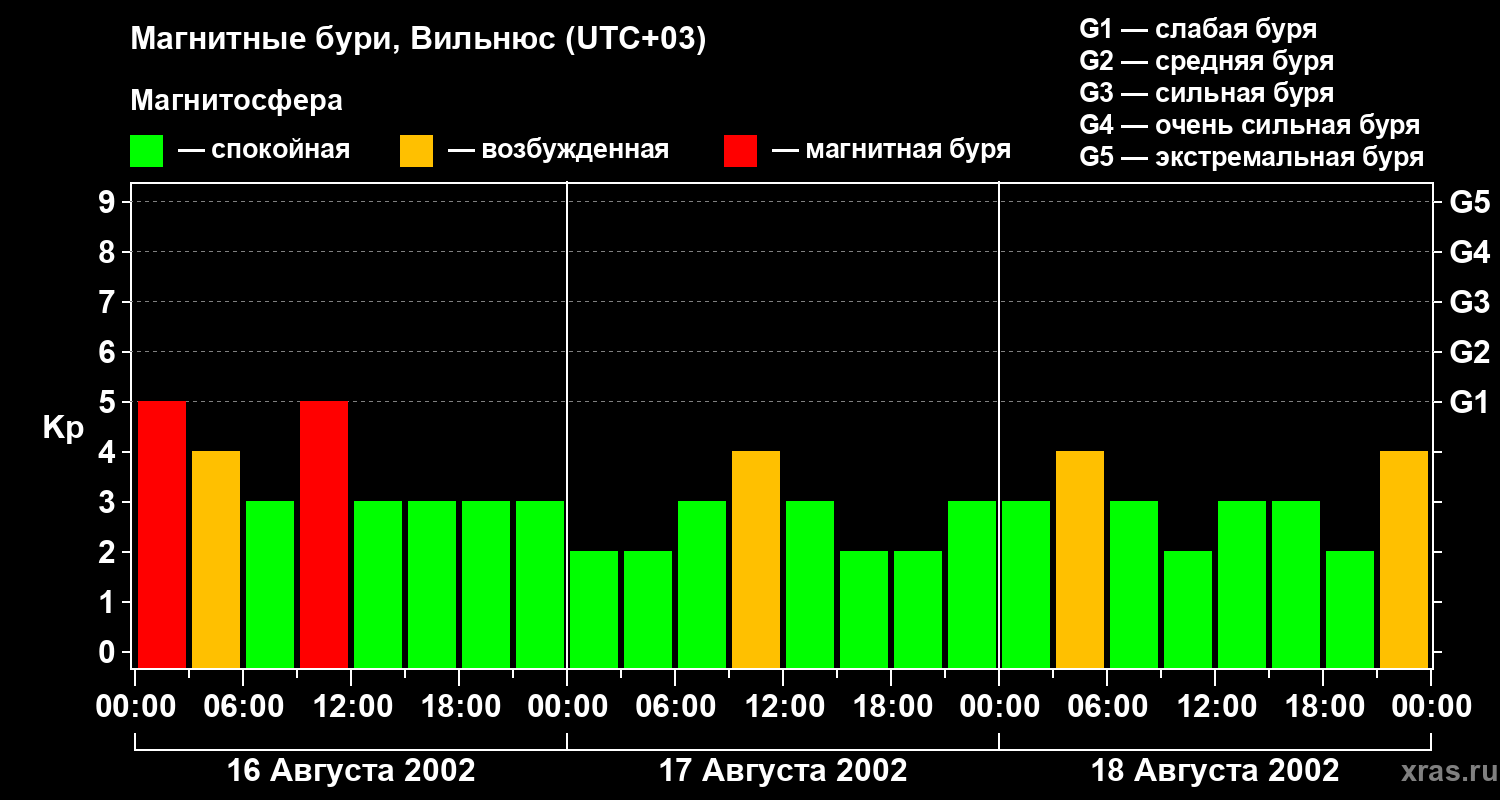Click the G3 tick label on right axis
Screen dimensions: 1500x800
pos(1470,302)
